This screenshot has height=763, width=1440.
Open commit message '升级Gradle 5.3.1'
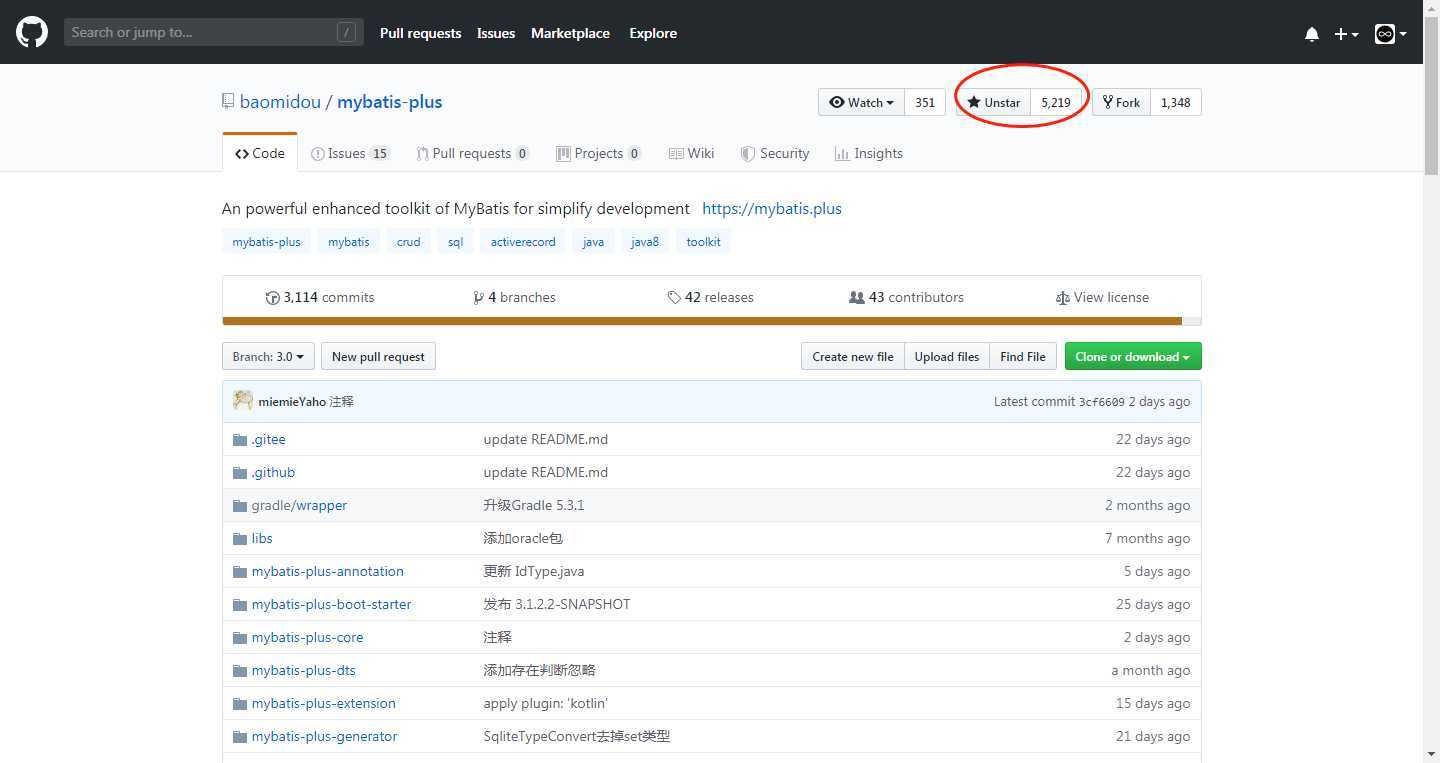pyautogui.click(x=534, y=506)
